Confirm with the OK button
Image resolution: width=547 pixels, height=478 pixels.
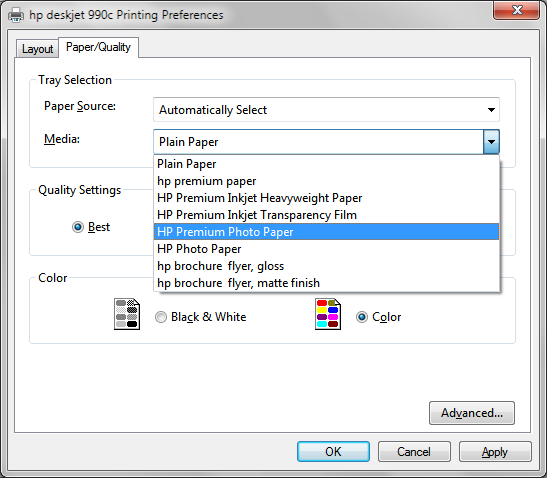333,451
